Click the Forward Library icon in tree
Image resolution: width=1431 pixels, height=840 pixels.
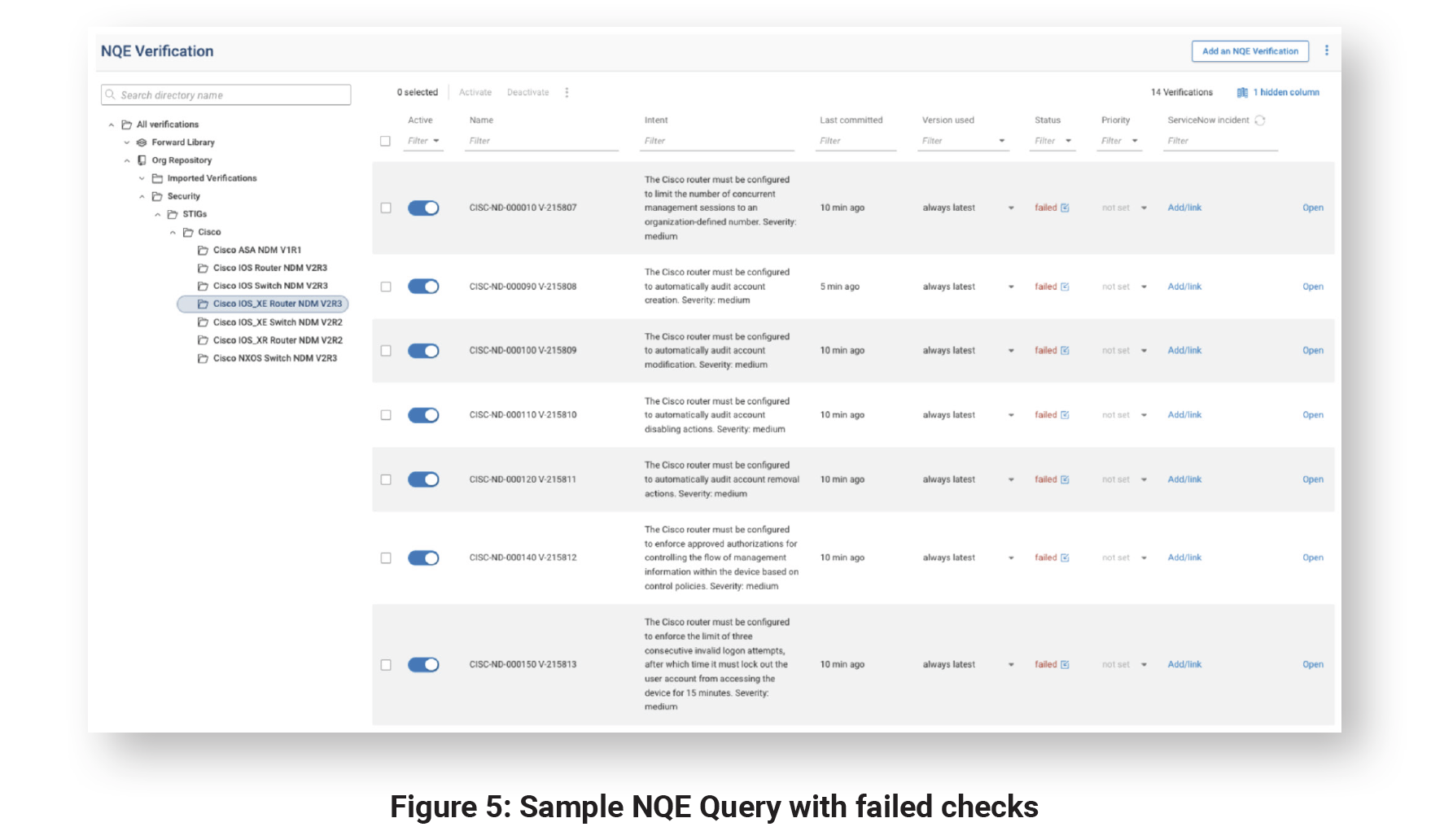142,142
